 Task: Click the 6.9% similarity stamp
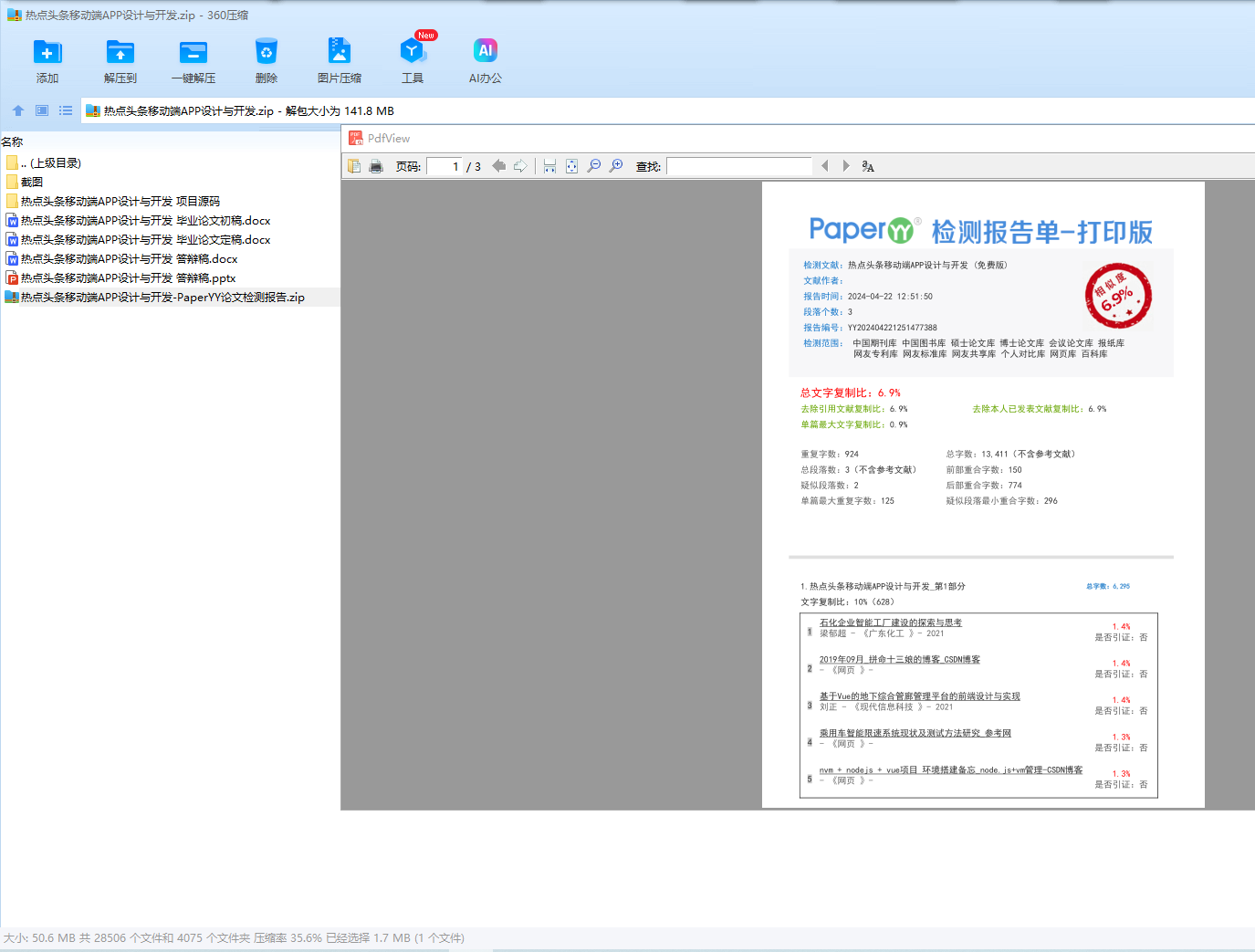tap(1118, 297)
